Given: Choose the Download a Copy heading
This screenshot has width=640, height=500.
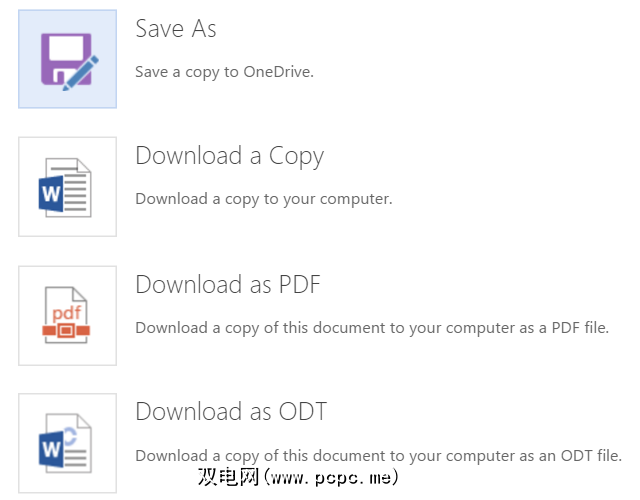Looking at the screenshot, I should pyautogui.click(x=229, y=156).
